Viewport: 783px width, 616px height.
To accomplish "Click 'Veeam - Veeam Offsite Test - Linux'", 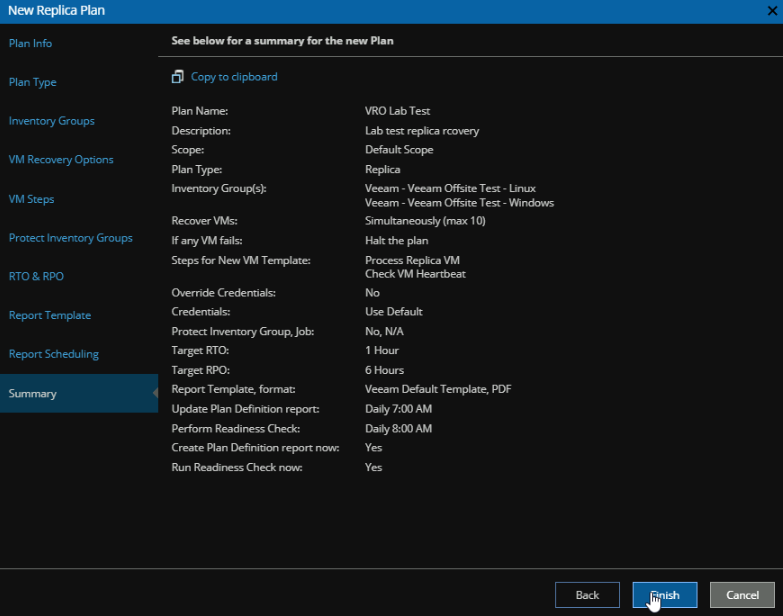I will tap(450, 188).
